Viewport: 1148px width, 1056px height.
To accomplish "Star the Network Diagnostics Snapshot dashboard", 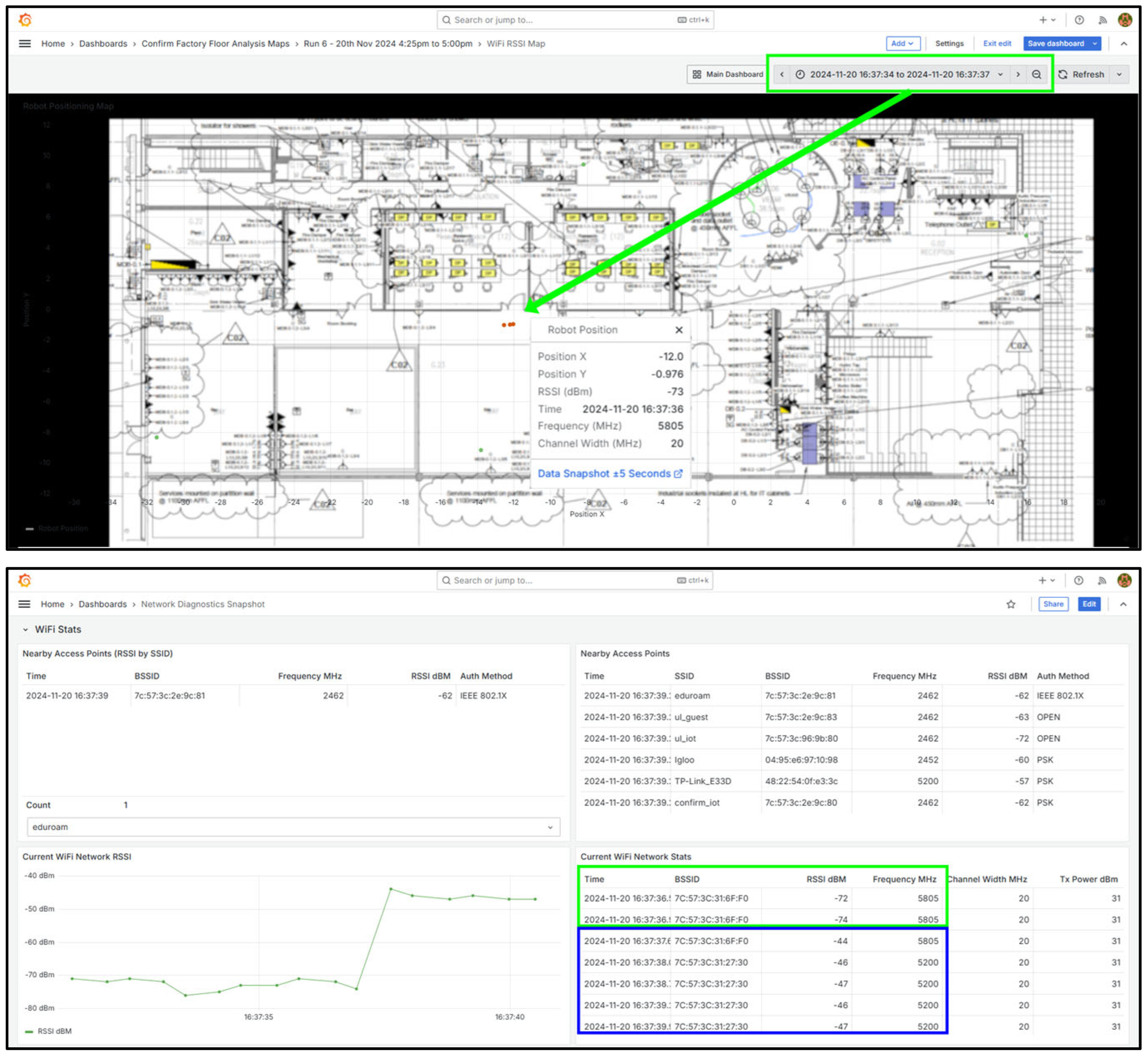I will coord(1010,604).
